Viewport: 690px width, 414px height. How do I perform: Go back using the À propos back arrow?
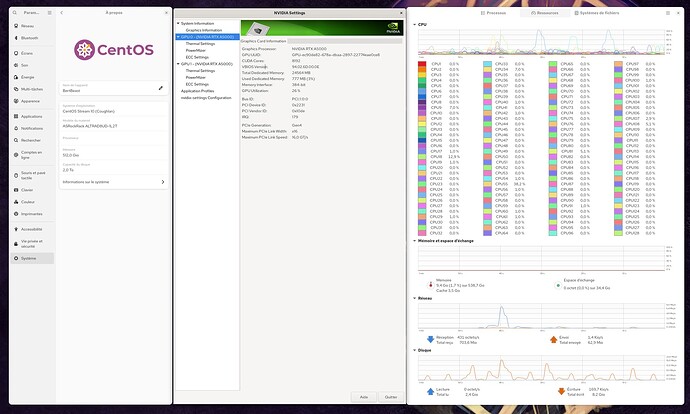[62, 13]
